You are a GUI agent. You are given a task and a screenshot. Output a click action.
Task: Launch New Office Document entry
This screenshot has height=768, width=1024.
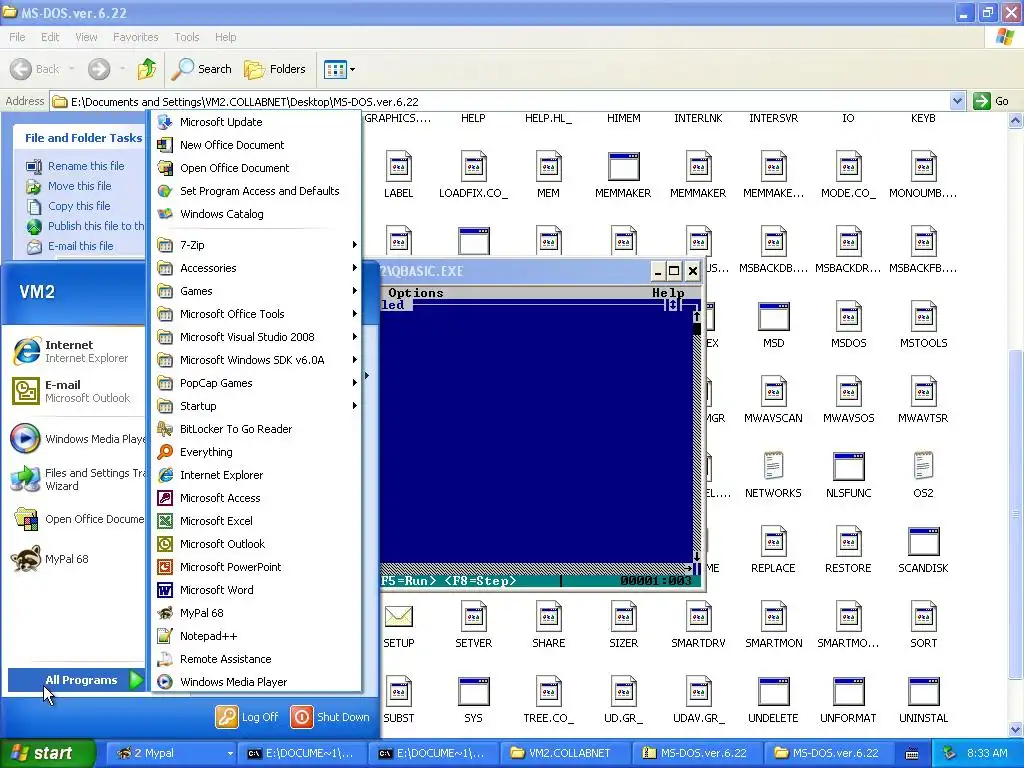pyautogui.click(x=256, y=145)
